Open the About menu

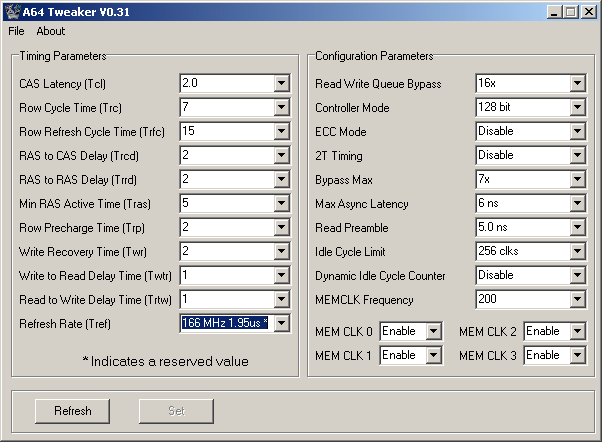[50, 31]
